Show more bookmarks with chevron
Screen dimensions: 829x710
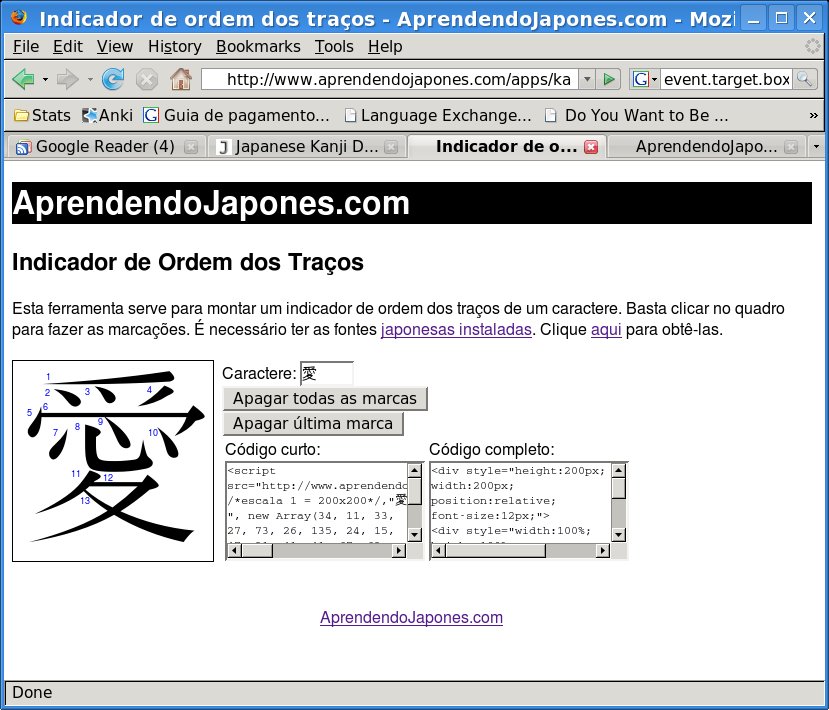813,115
